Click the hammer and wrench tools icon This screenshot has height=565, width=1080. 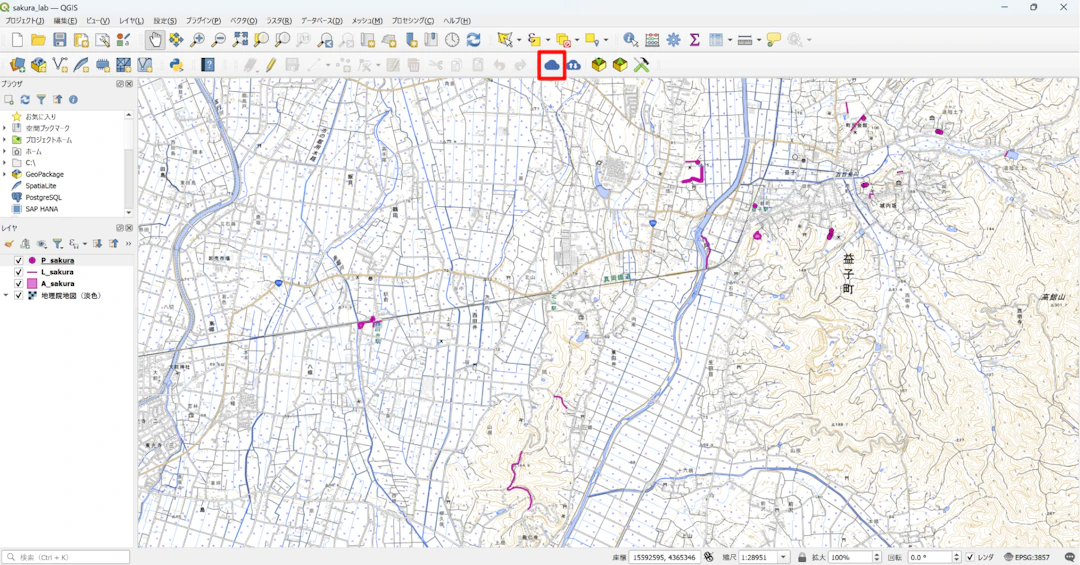[x=641, y=65]
